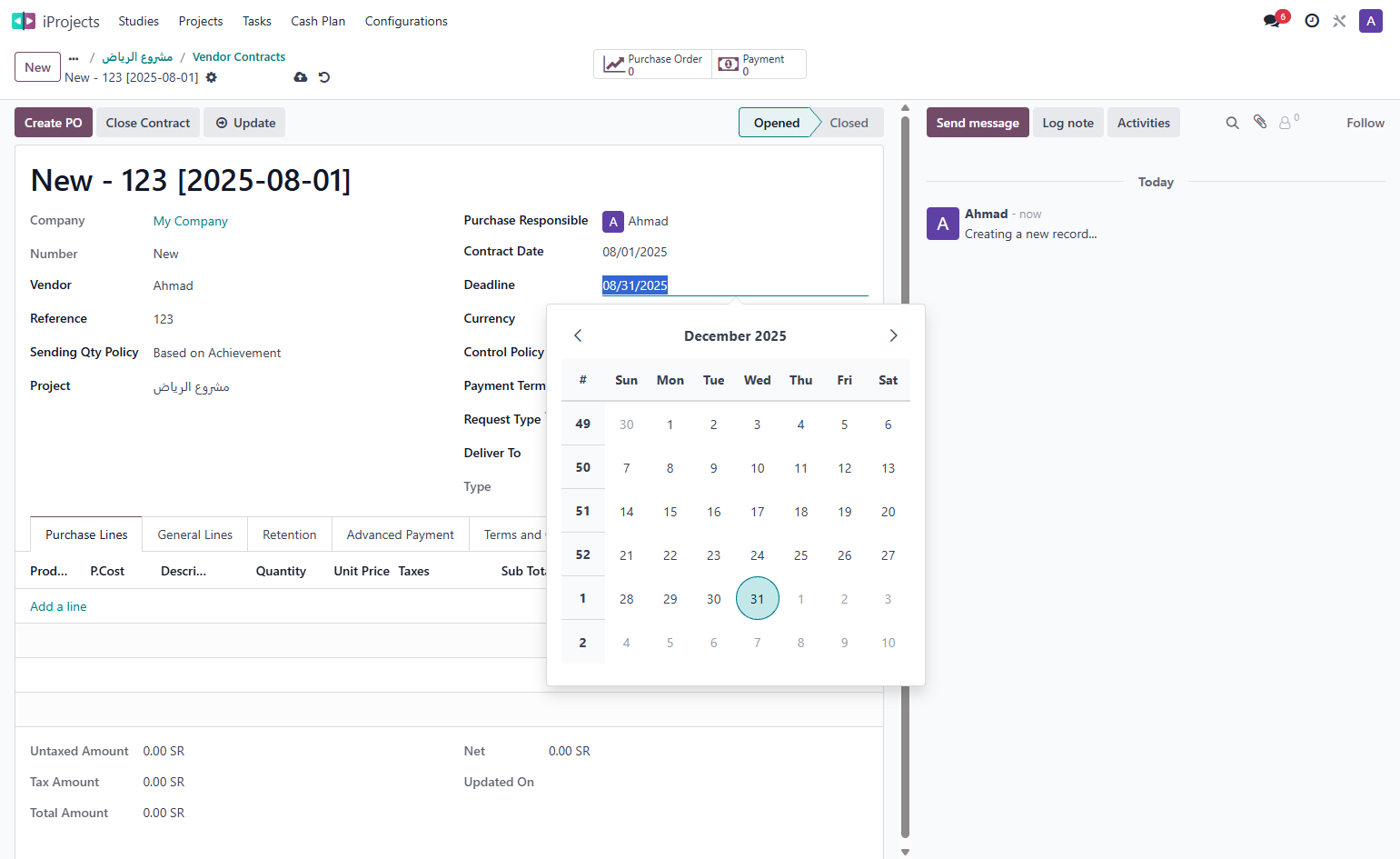Click Ahmad's avatar in the chatter message
The height and width of the screenshot is (859, 1400).
click(x=943, y=224)
